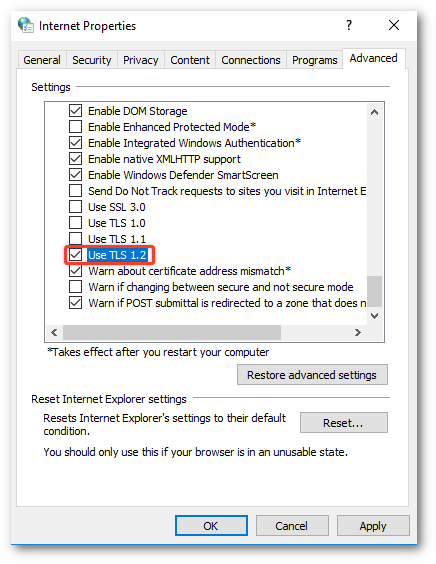The height and width of the screenshot is (564, 436).
Task: Click the settings list down arrow
Action: 374,316
